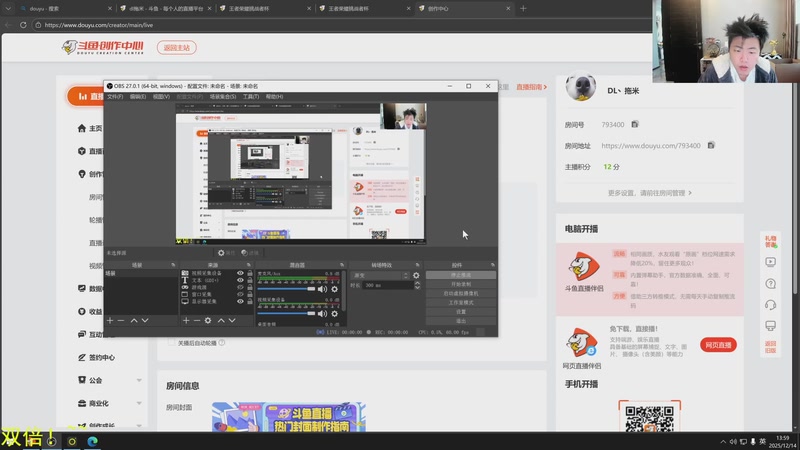Click the transition duration 300 ms field
Viewport: 800px width, 450px height.
[x=388, y=285]
